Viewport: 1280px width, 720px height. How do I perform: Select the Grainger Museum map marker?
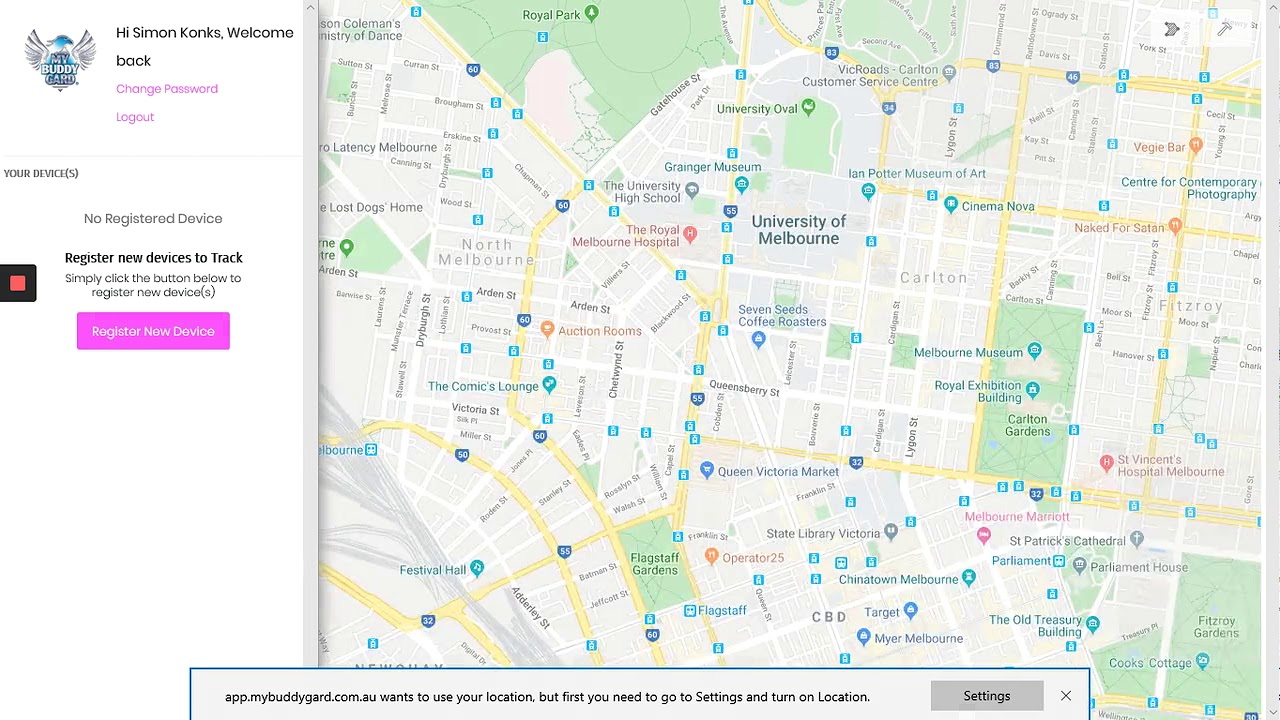click(741, 185)
